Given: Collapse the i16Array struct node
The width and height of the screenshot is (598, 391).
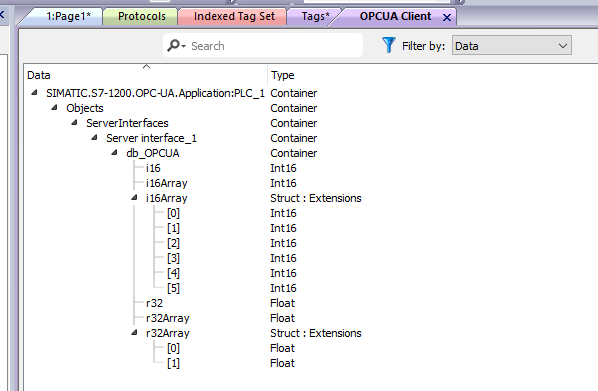Looking at the screenshot, I should [x=134, y=198].
